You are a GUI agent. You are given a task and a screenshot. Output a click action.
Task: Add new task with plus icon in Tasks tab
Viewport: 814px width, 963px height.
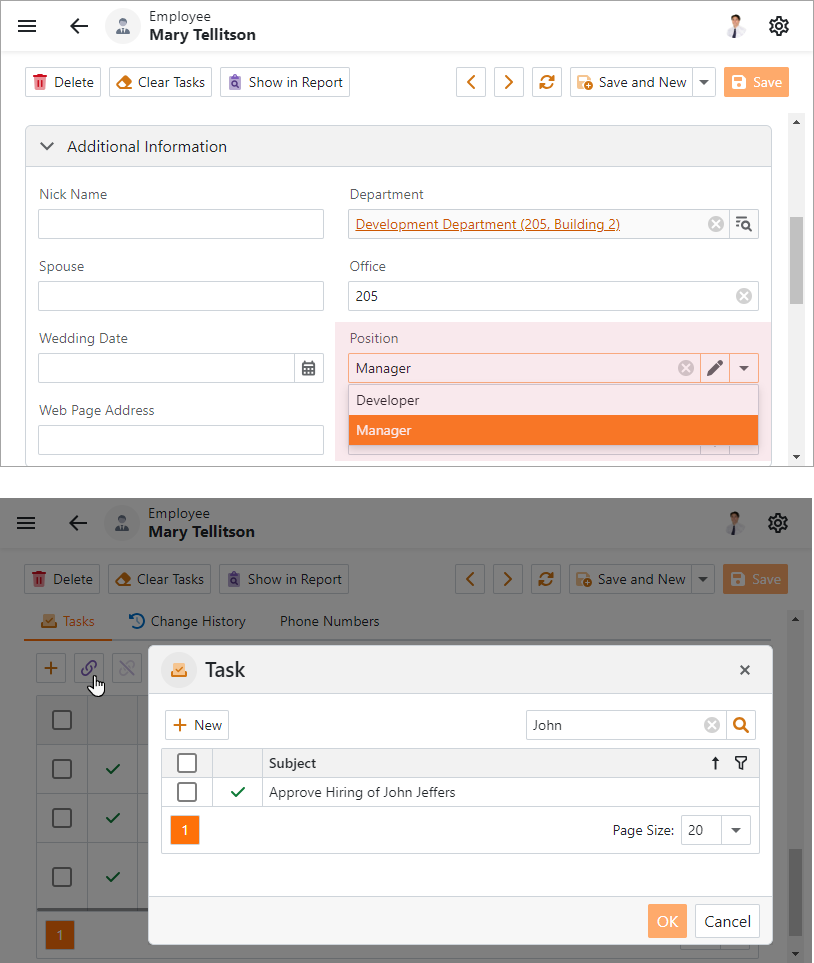51,668
